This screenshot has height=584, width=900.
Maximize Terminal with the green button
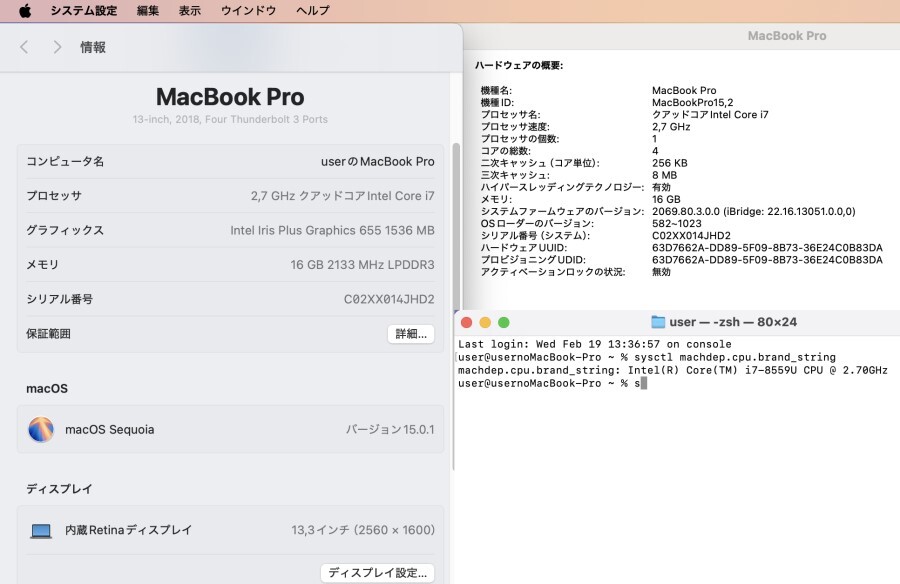tap(503, 323)
